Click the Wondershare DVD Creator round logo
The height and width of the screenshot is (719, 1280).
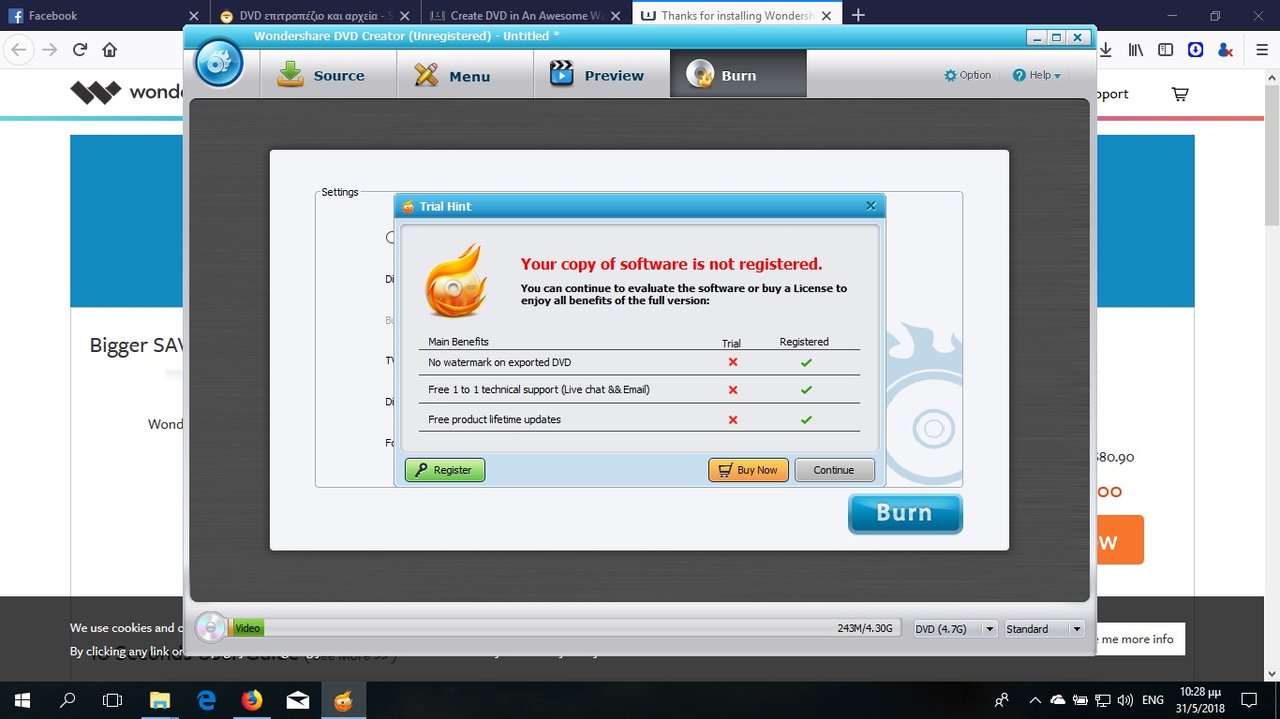pyautogui.click(x=218, y=65)
